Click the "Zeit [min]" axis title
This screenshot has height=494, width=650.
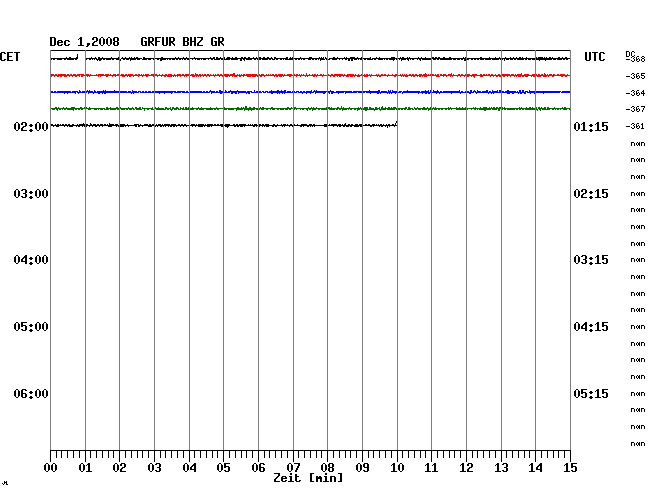(308, 478)
